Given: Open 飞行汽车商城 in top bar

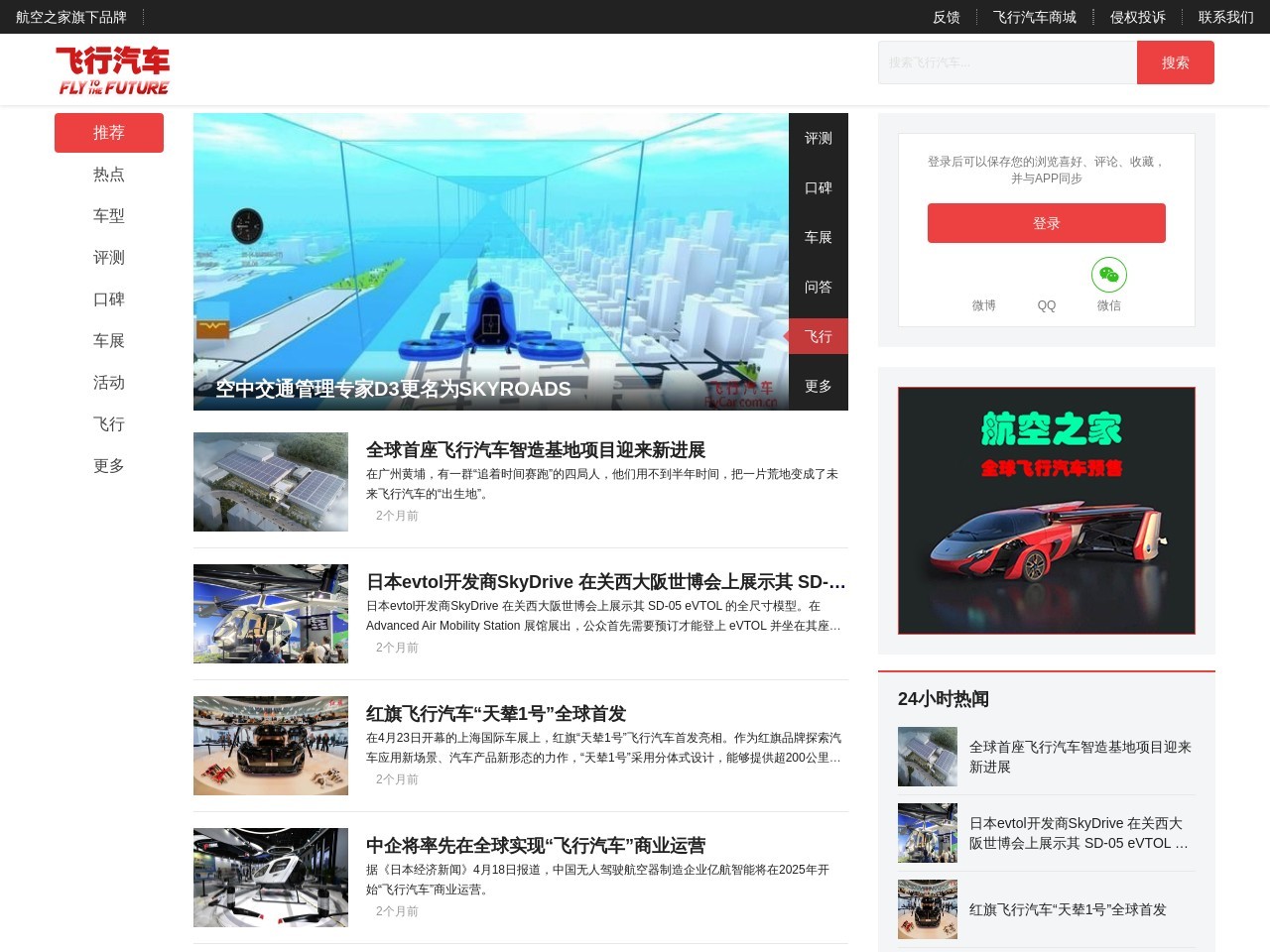Looking at the screenshot, I should [1035, 17].
